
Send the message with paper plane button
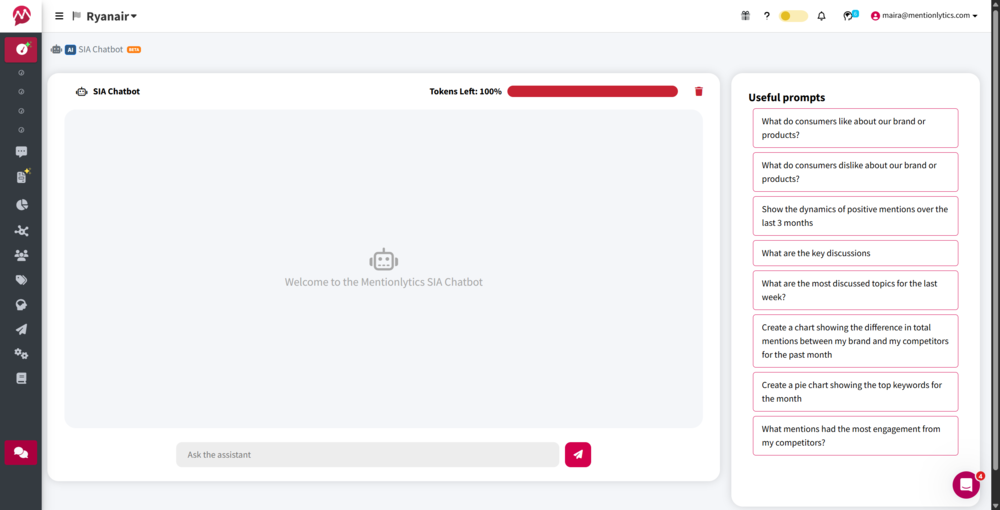tap(578, 455)
